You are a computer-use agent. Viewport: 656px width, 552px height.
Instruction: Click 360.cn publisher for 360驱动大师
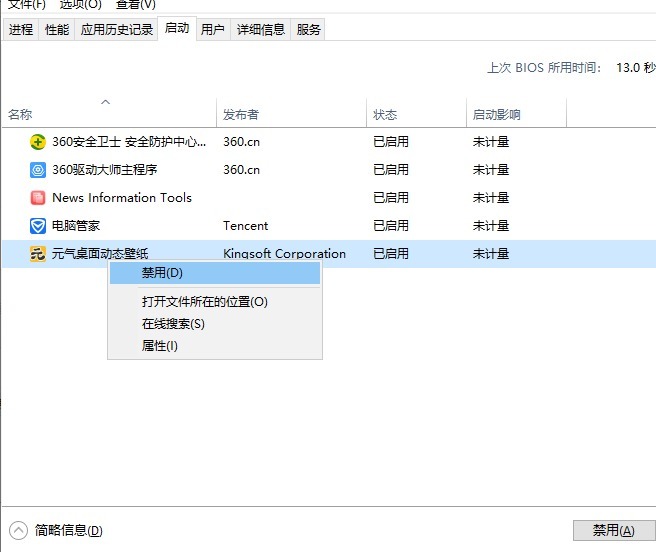point(241,170)
